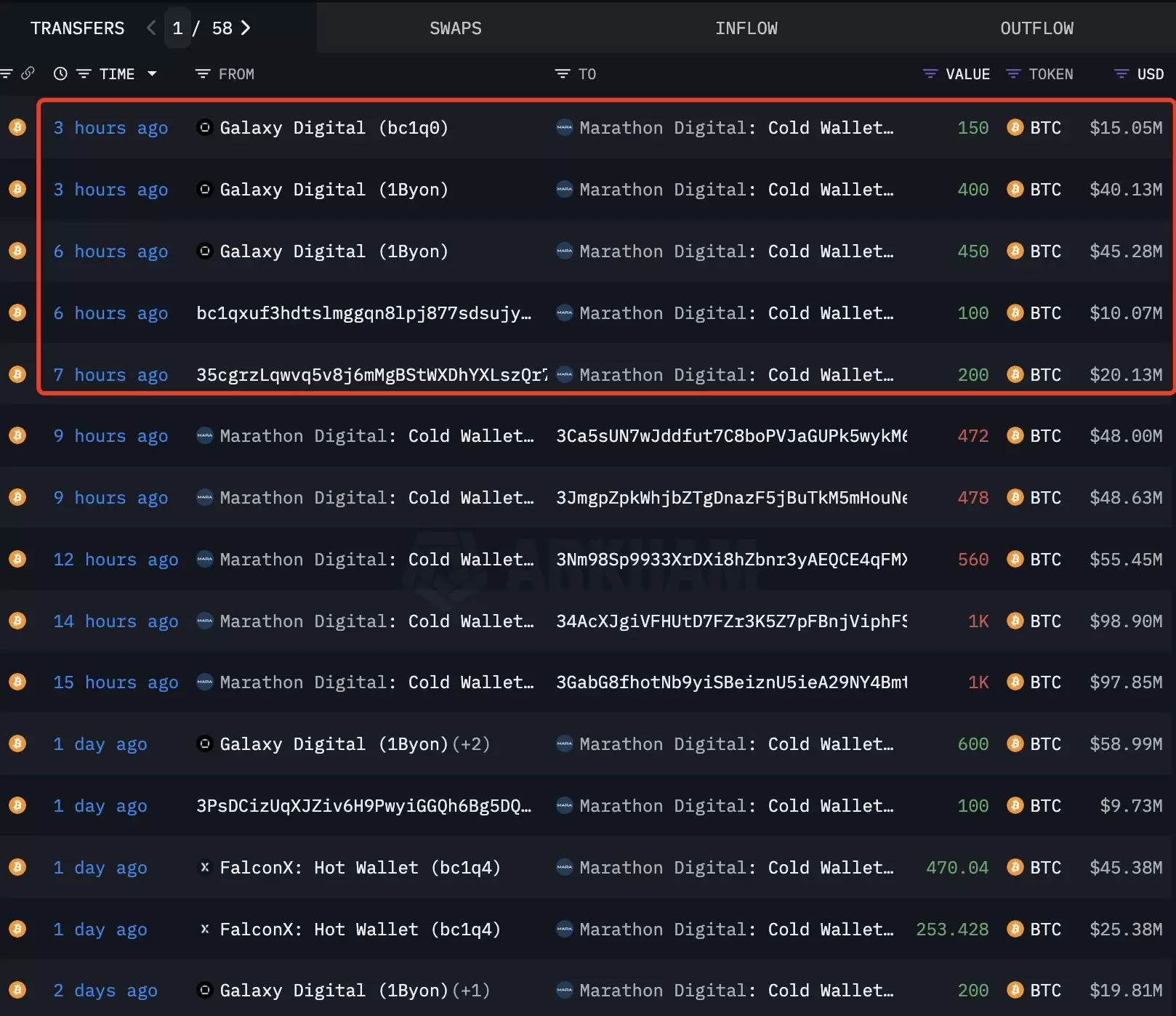Open the TOKEN column filter icon
The height and width of the screenshot is (1016, 1176).
pyautogui.click(x=1012, y=74)
